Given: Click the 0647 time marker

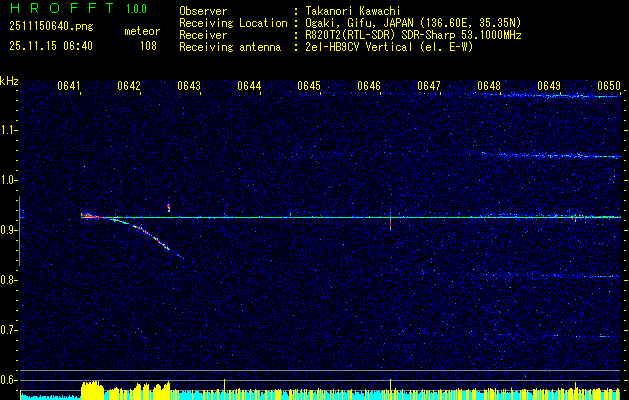Looking at the screenshot, I should pos(428,86).
